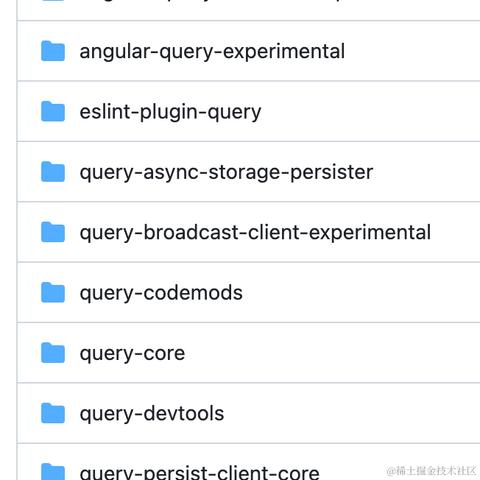Open the query-core package link
The height and width of the screenshot is (480, 480).
[132, 354]
